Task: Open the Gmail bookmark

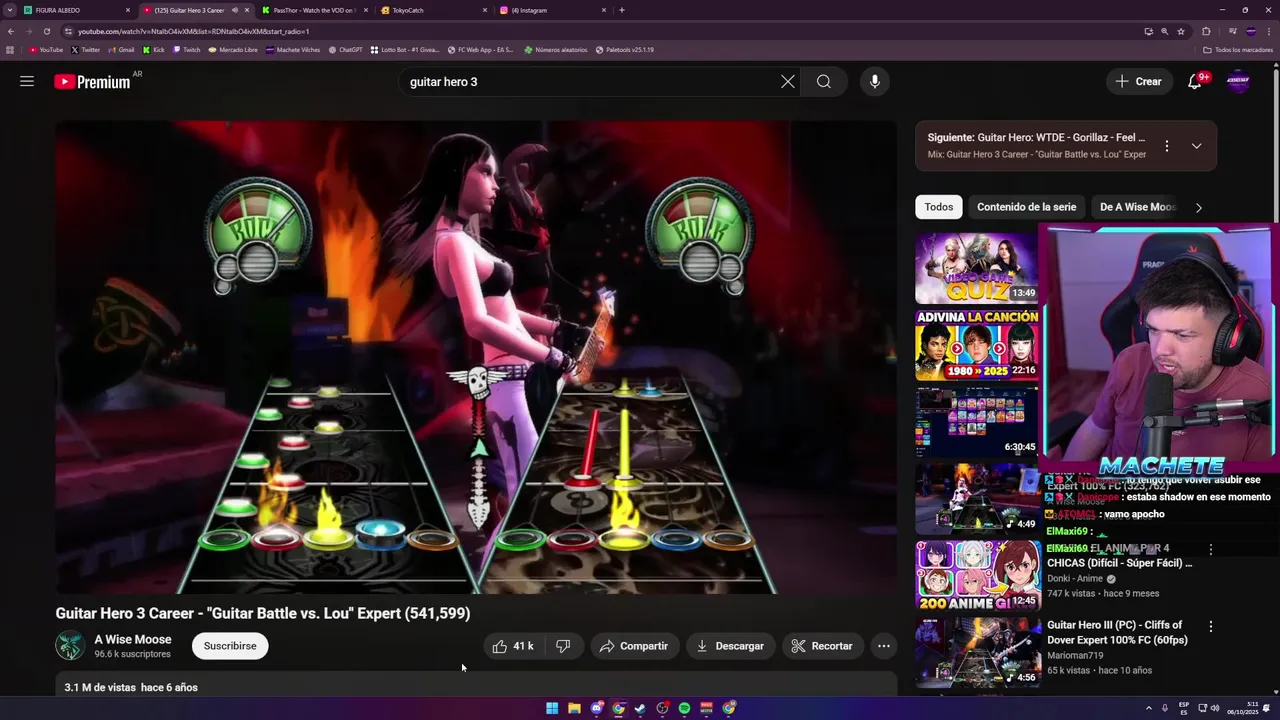Action: click(121, 50)
